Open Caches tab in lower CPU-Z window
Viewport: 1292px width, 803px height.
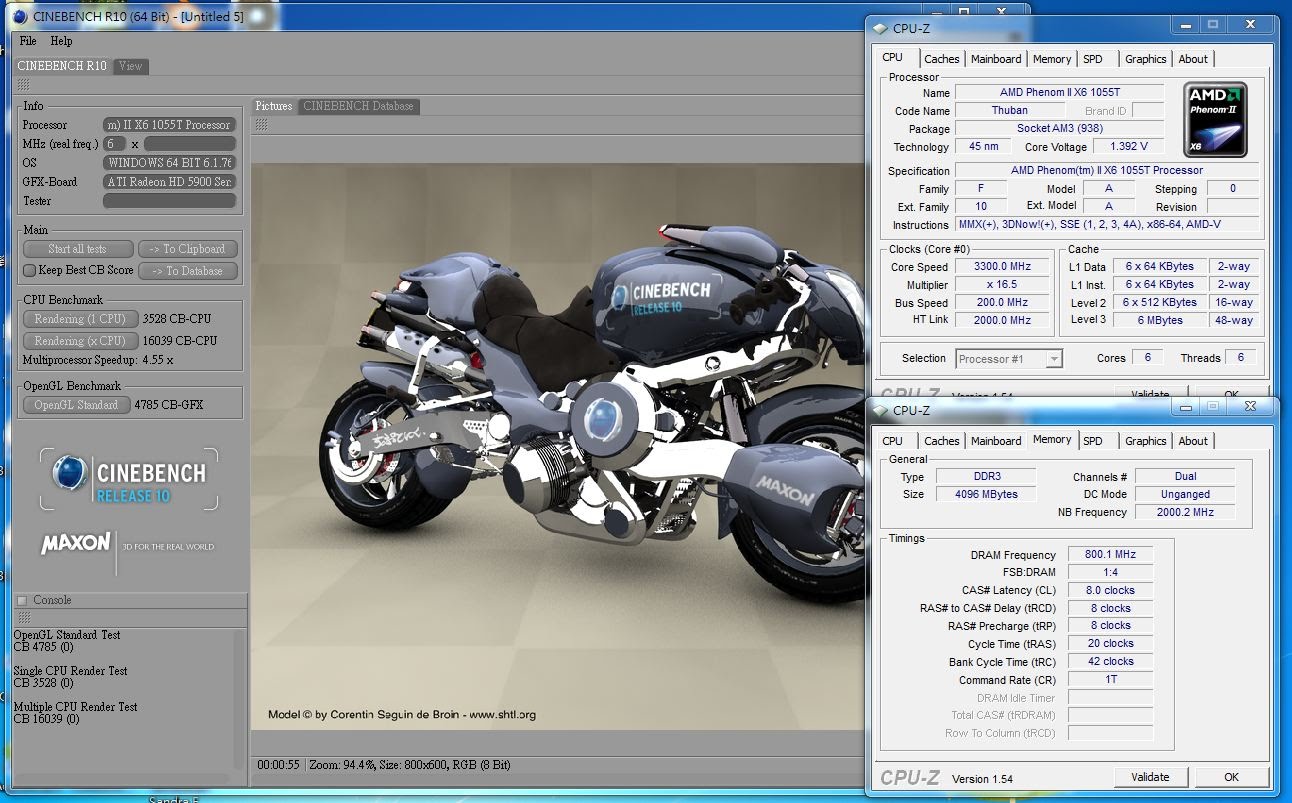tap(942, 441)
